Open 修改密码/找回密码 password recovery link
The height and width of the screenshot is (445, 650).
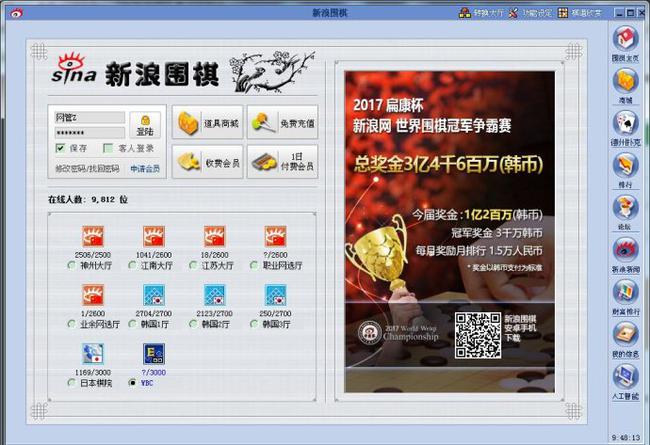click(87, 169)
